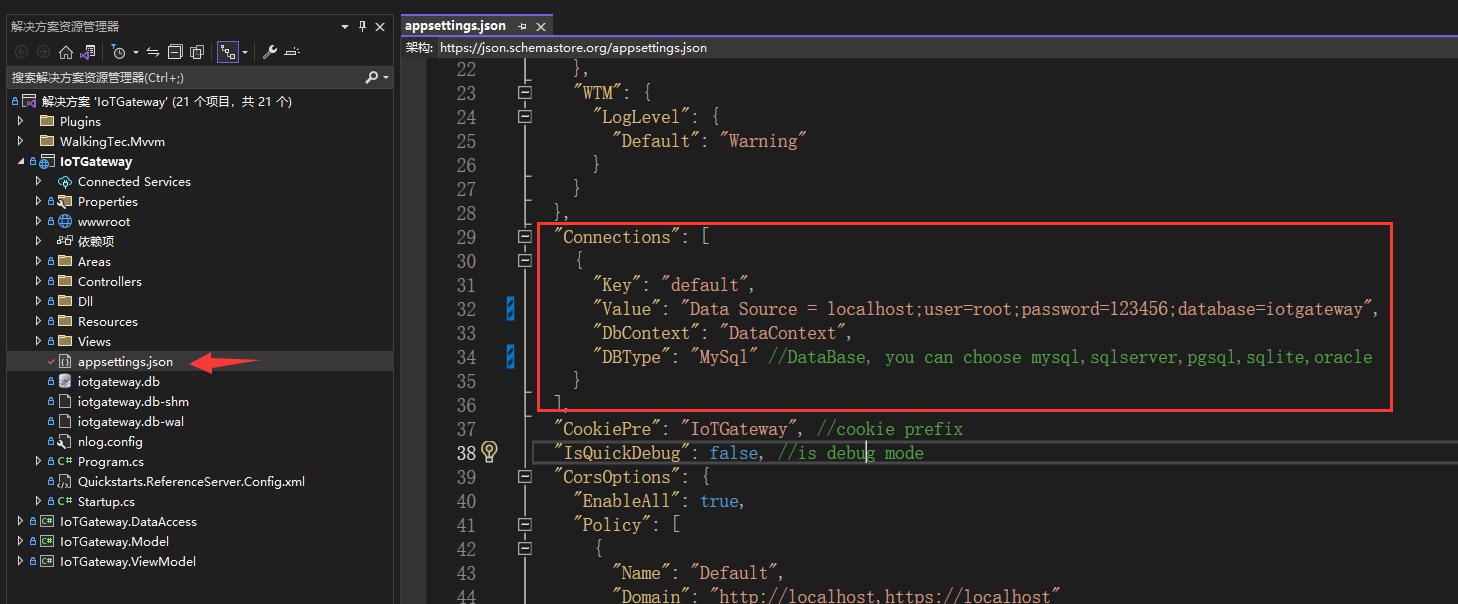Toggle auto-hide pin of Solution Explorer panel
Viewport: 1458px width, 604px height.
(362, 26)
